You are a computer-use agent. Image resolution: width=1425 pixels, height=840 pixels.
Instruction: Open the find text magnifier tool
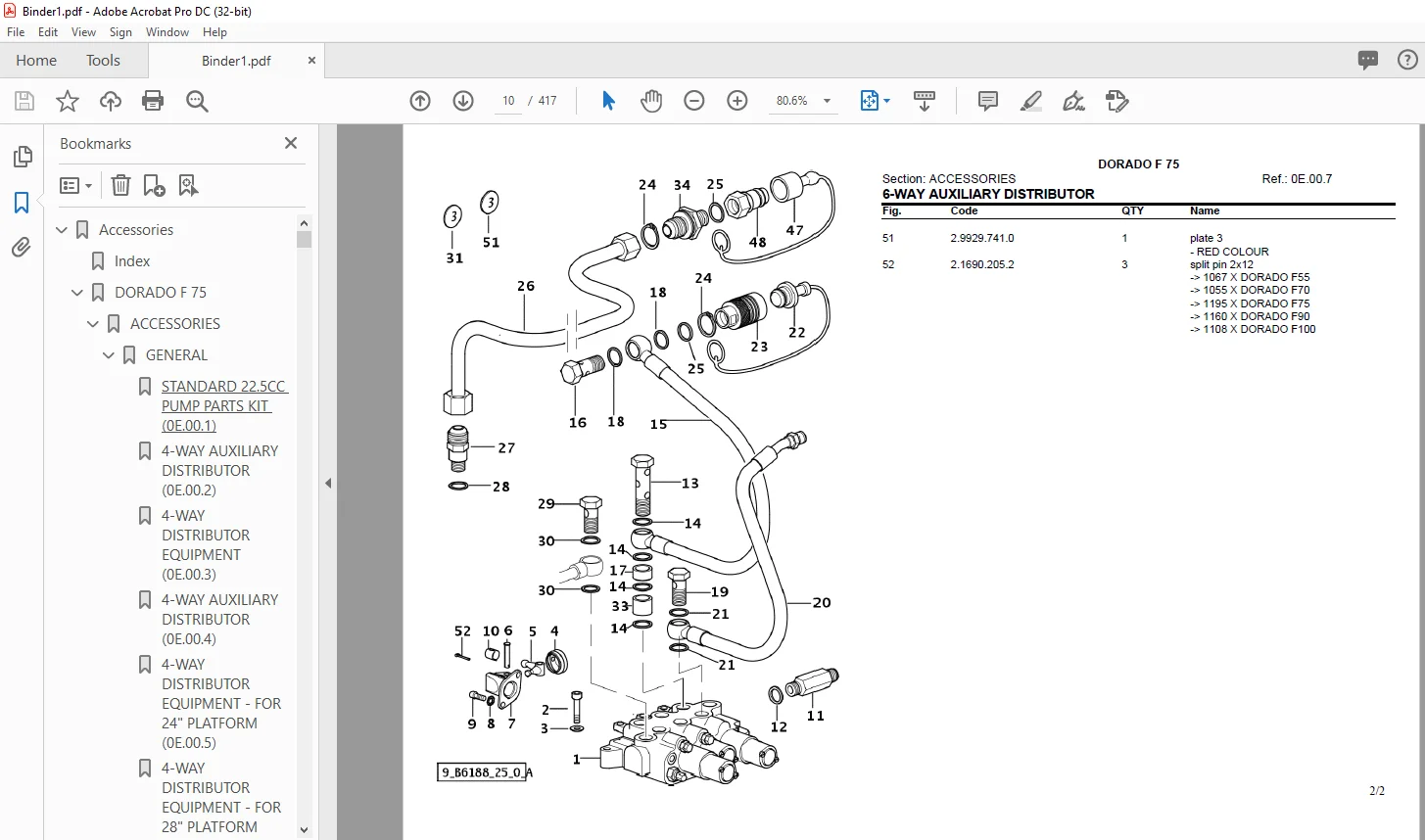[197, 101]
